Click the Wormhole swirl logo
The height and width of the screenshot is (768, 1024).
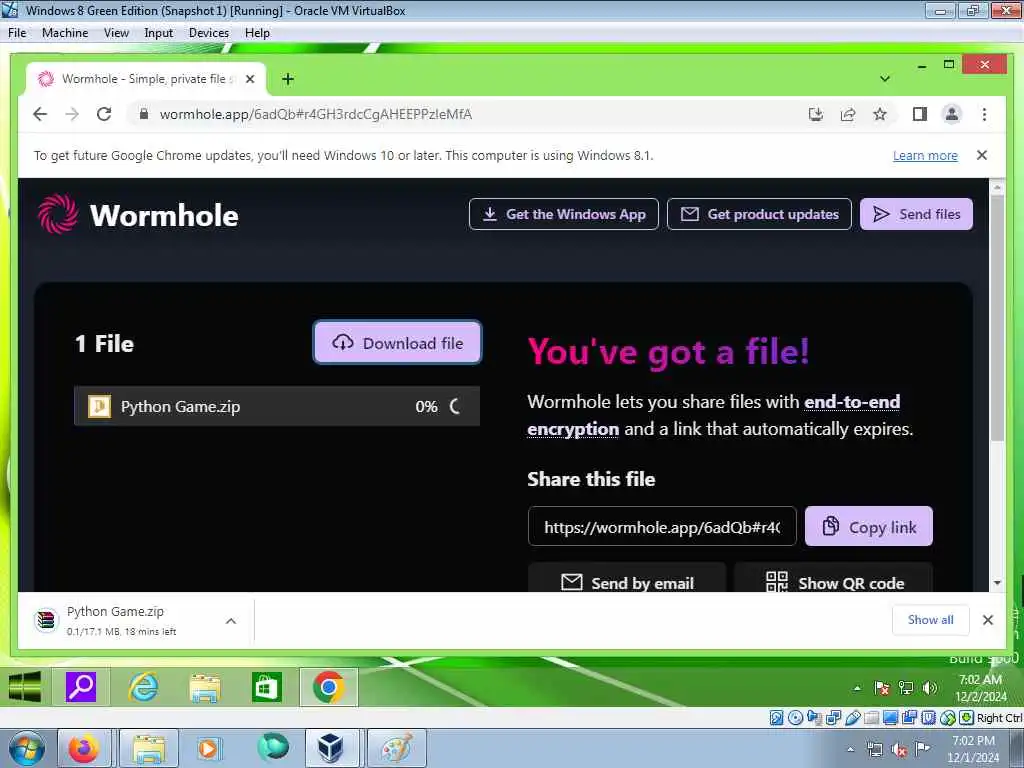(57, 214)
